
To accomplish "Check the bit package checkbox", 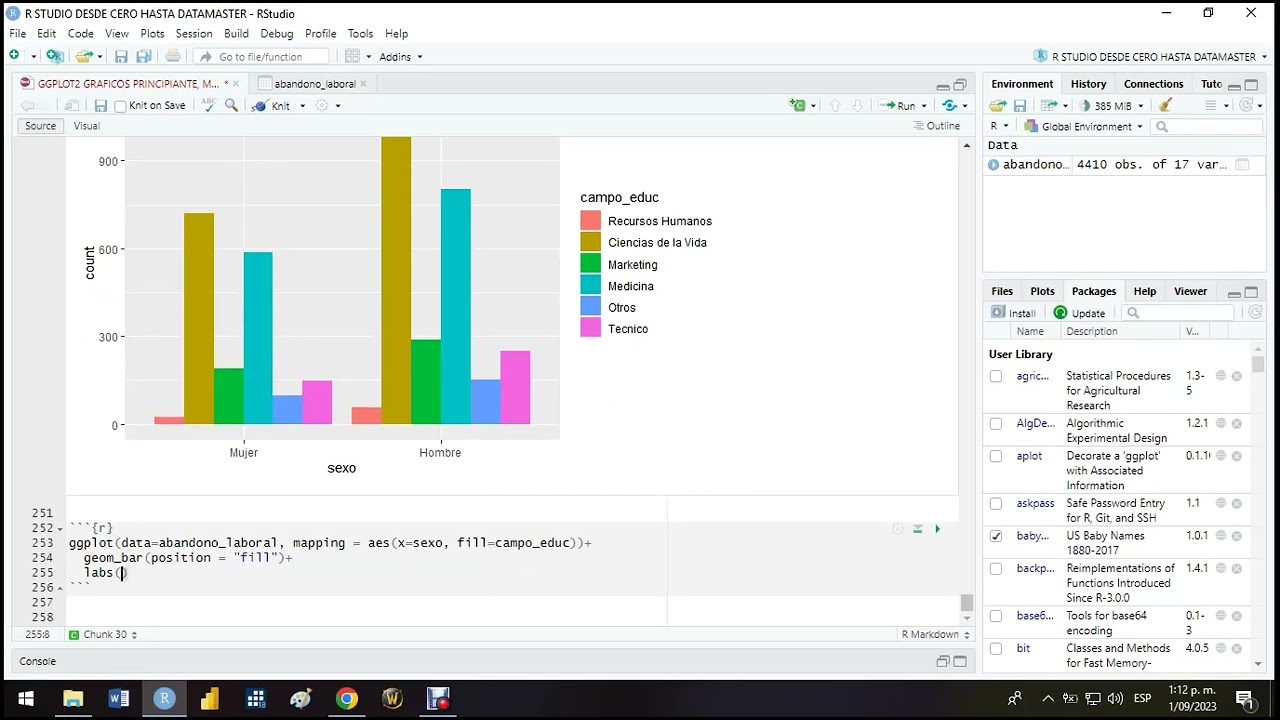I will [x=996, y=649].
